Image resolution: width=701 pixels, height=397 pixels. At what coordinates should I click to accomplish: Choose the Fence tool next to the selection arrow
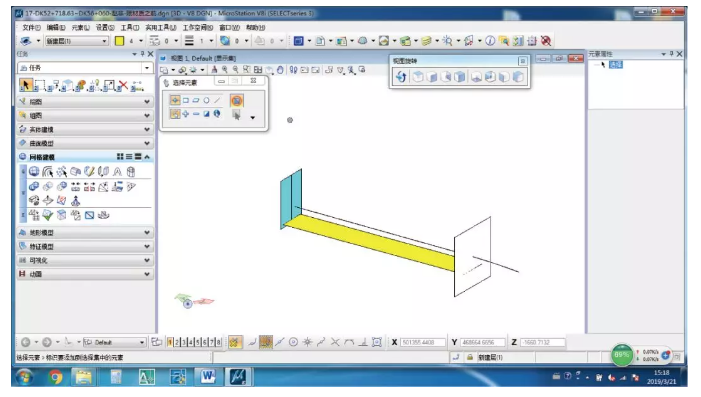[x=39, y=85]
